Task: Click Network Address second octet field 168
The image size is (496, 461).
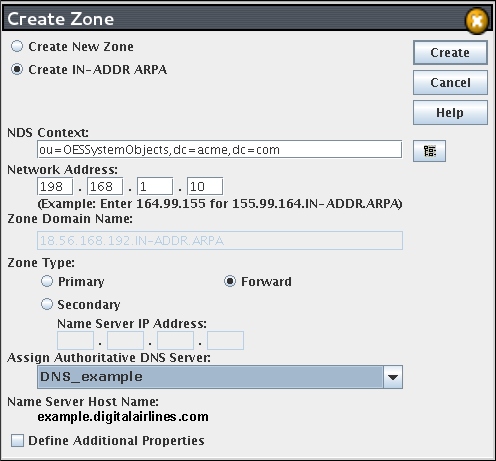Action: (105, 186)
